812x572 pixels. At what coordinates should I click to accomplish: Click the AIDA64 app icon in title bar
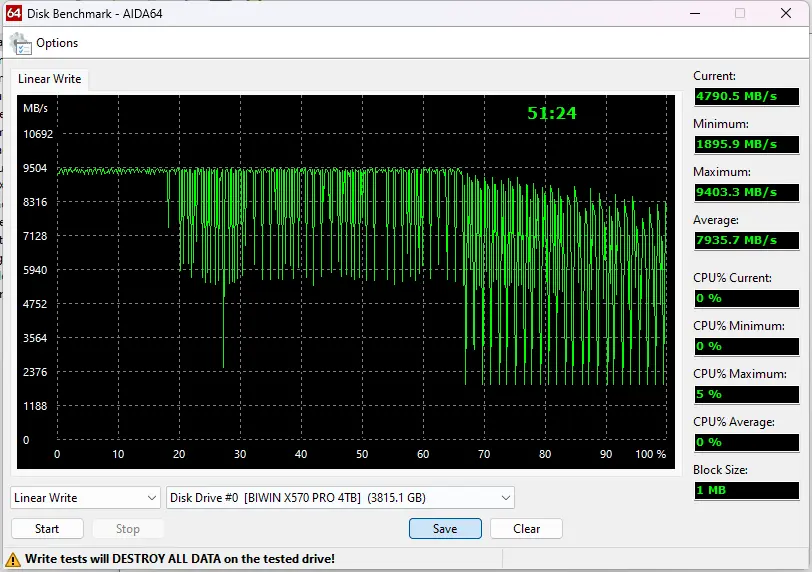tap(14, 13)
